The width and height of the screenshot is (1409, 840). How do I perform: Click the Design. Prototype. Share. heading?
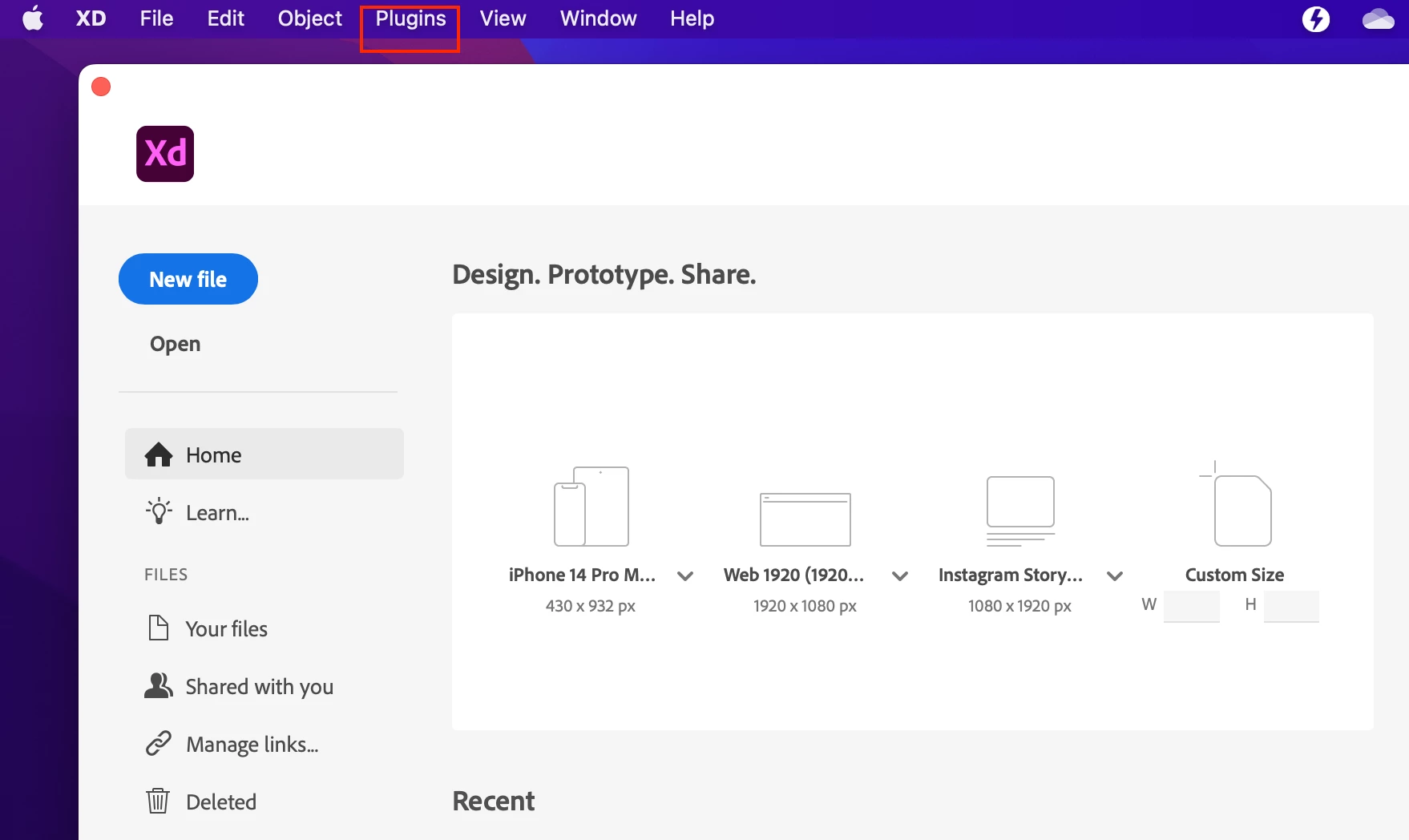(x=604, y=275)
